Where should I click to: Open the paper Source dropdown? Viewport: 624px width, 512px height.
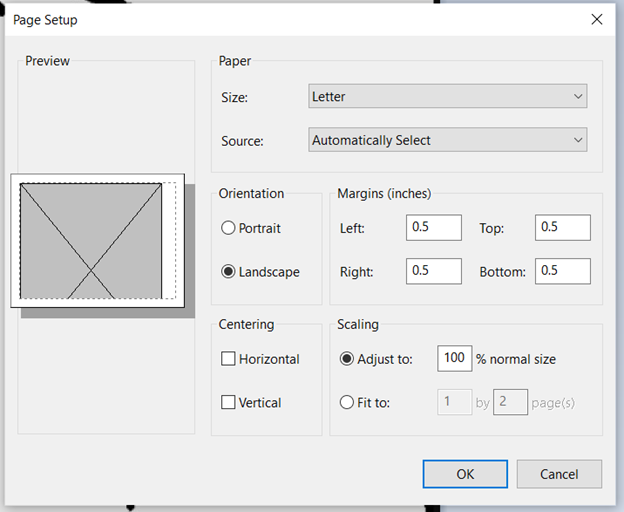point(447,140)
